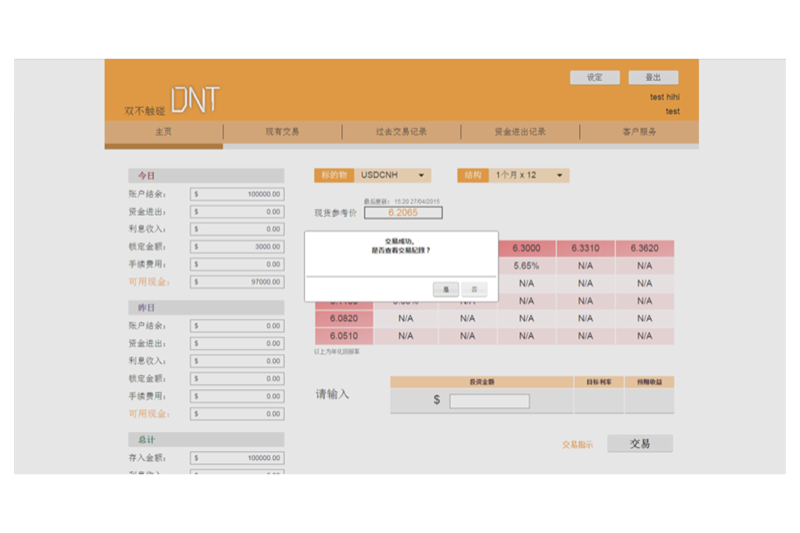This screenshot has width=800, height=533.
Task: Decline with the 否 button in dialog
Action: point(474,290)
